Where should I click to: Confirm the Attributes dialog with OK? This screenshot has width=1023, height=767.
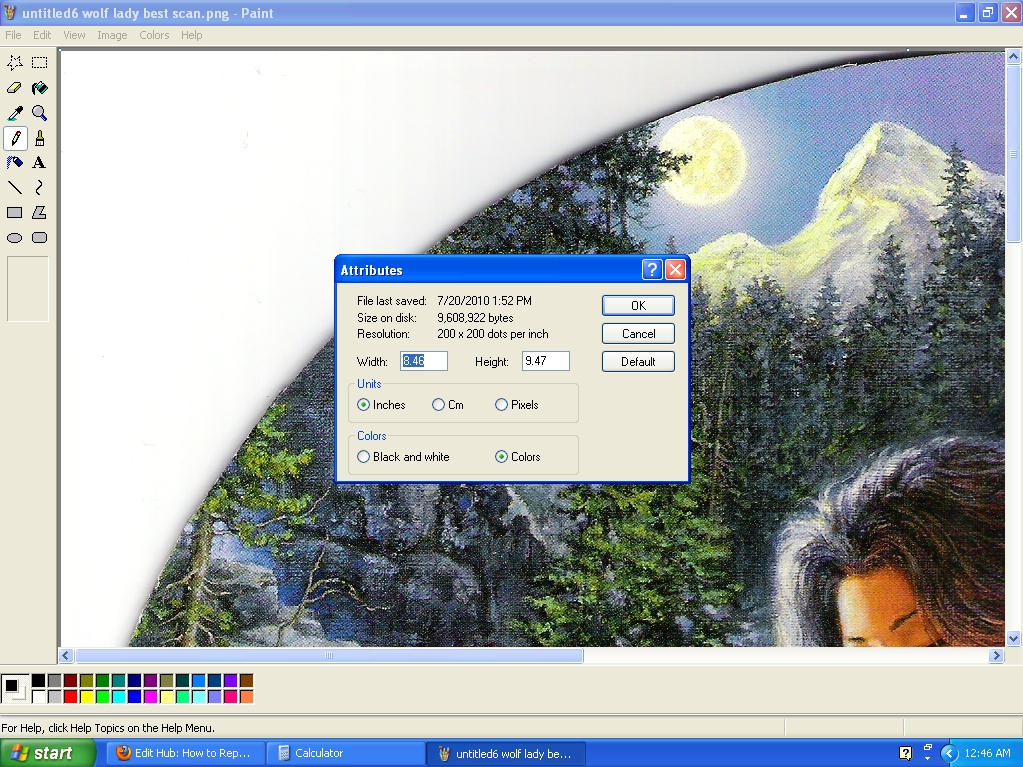click(638, 305)
